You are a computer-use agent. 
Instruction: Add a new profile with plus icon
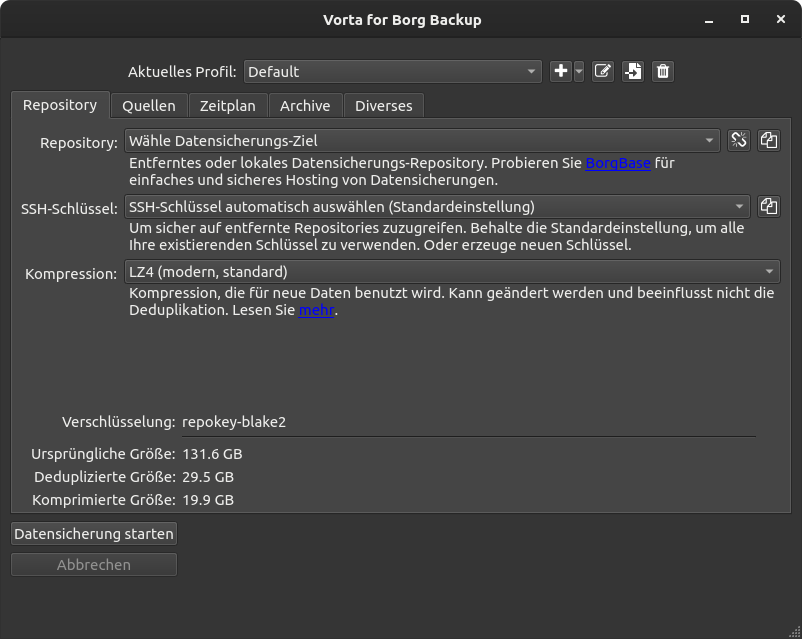point(561,71)
